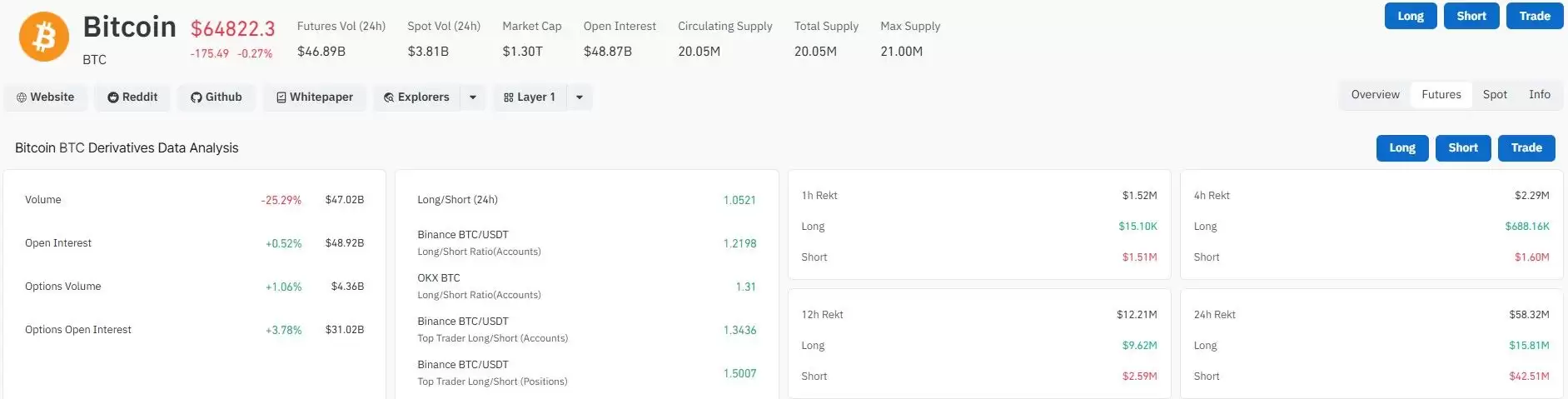Click Trade button in Derivatives Data section

(x=1526, y=148)
